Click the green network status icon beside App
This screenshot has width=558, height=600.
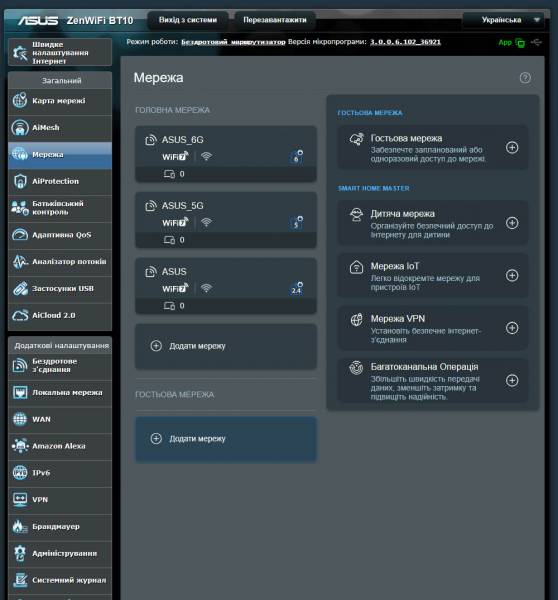520,43
